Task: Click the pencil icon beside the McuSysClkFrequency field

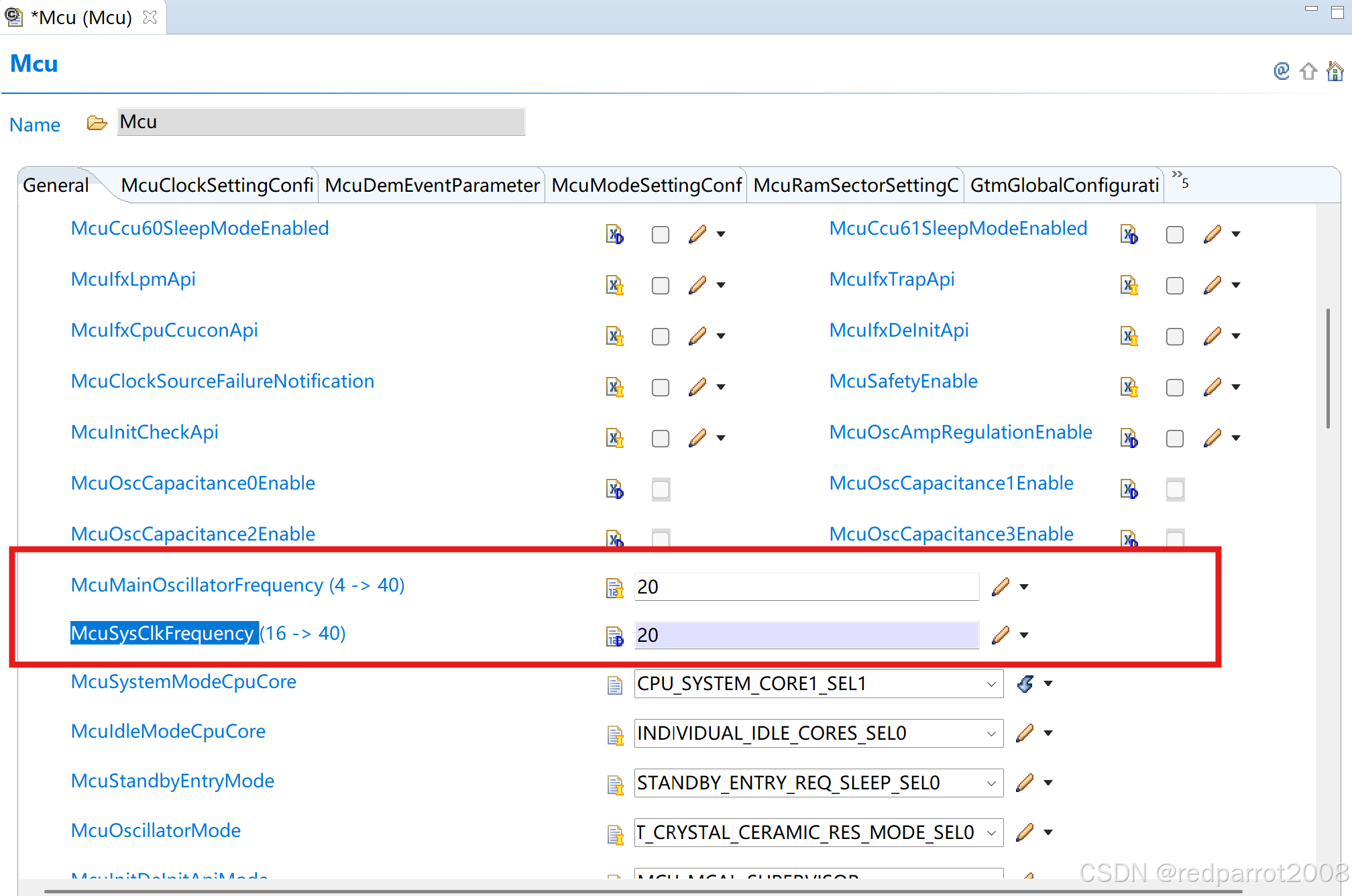Action: coord(1001,634)
